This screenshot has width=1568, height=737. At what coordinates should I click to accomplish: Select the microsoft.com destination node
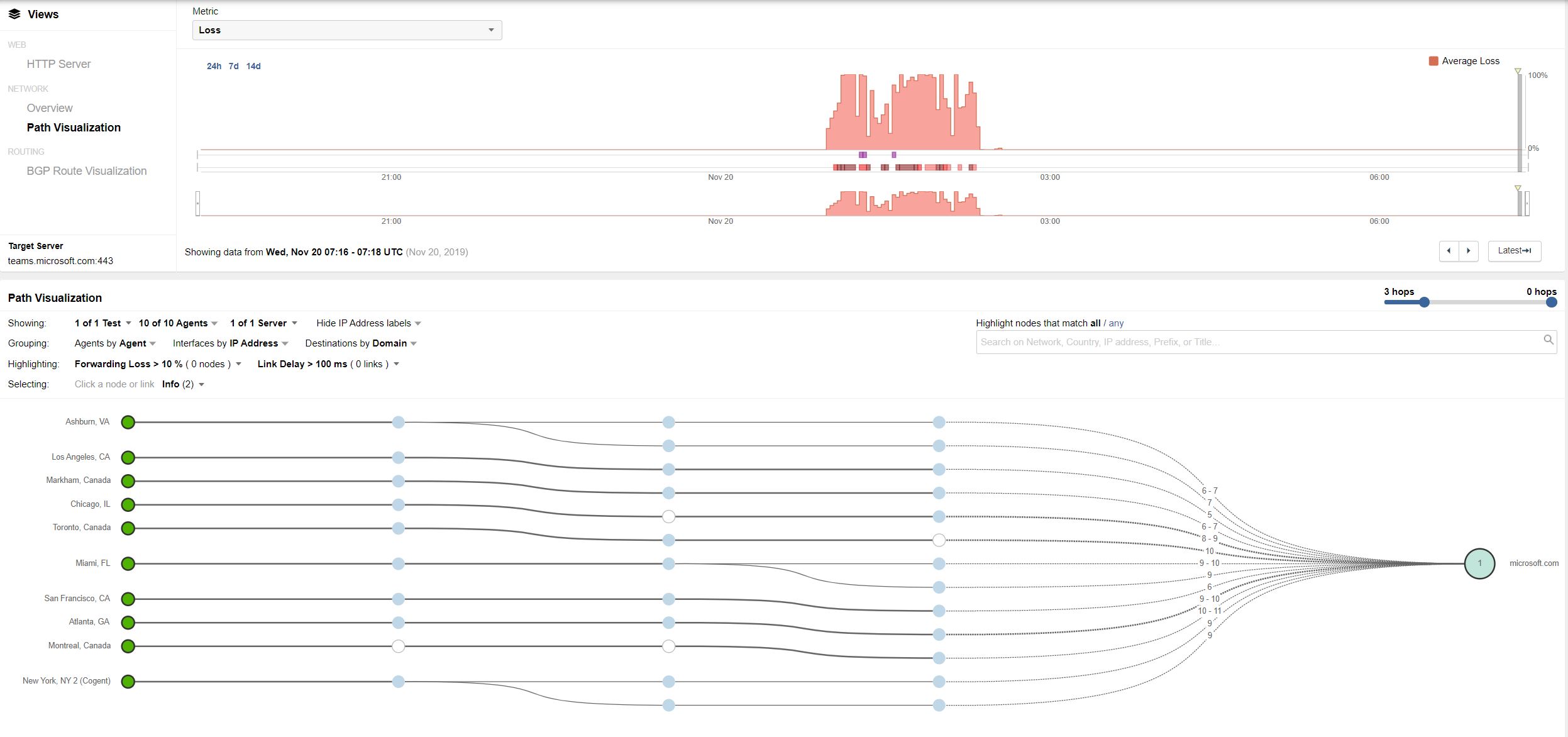[1479, 563]
